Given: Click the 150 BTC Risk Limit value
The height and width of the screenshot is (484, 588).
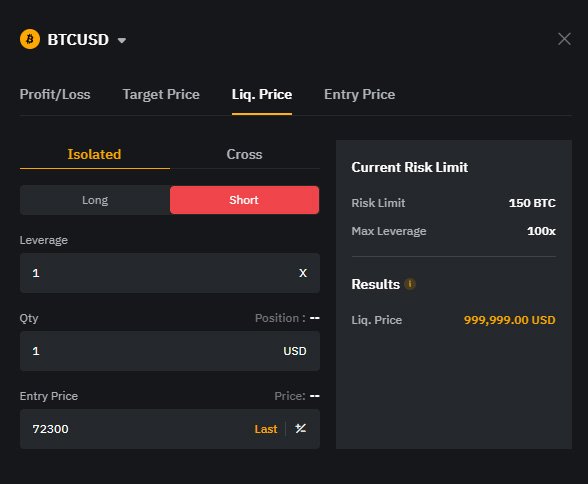Looking at the screenshot, I should point(532,203).
